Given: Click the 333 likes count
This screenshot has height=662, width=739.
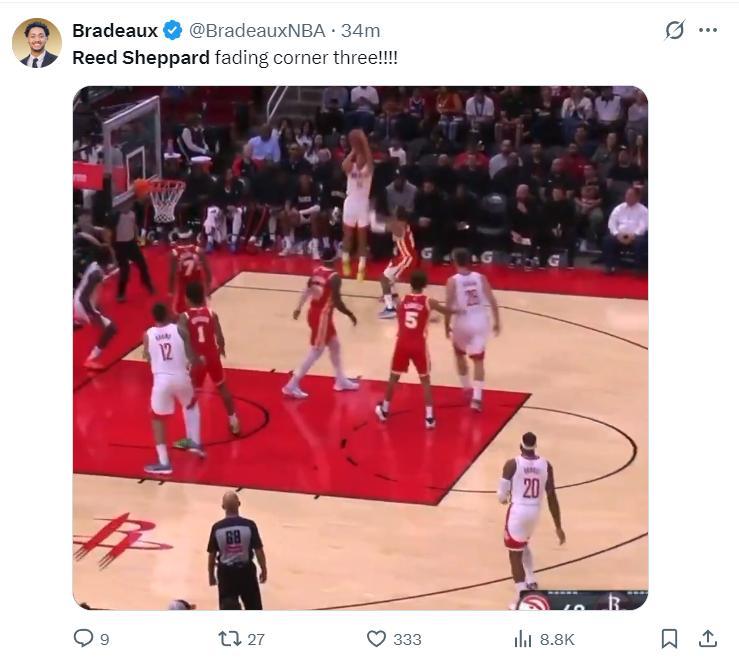Looking at the screenshot, I should pos(407,639).
